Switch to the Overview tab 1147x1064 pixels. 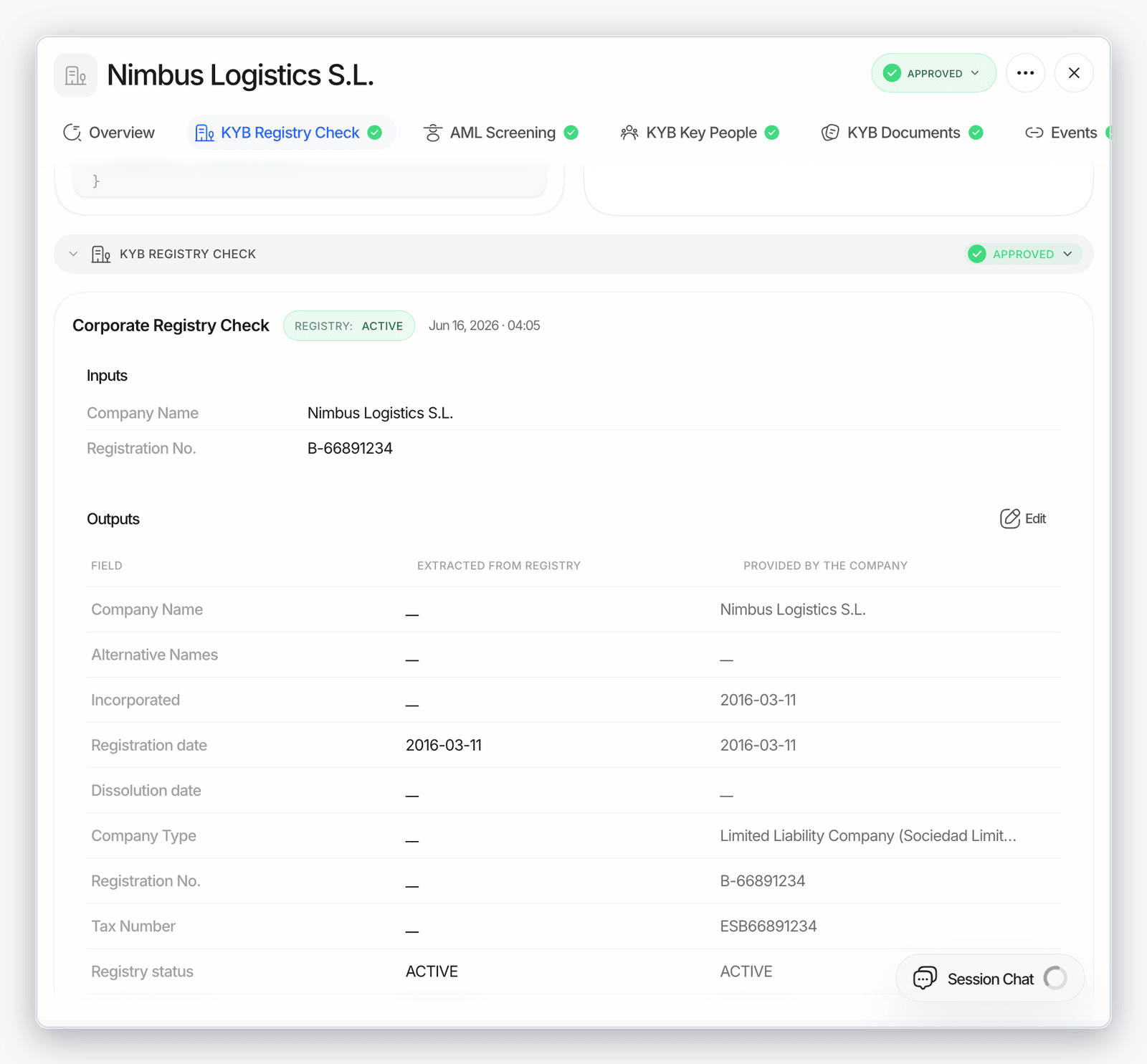[109, 133]
